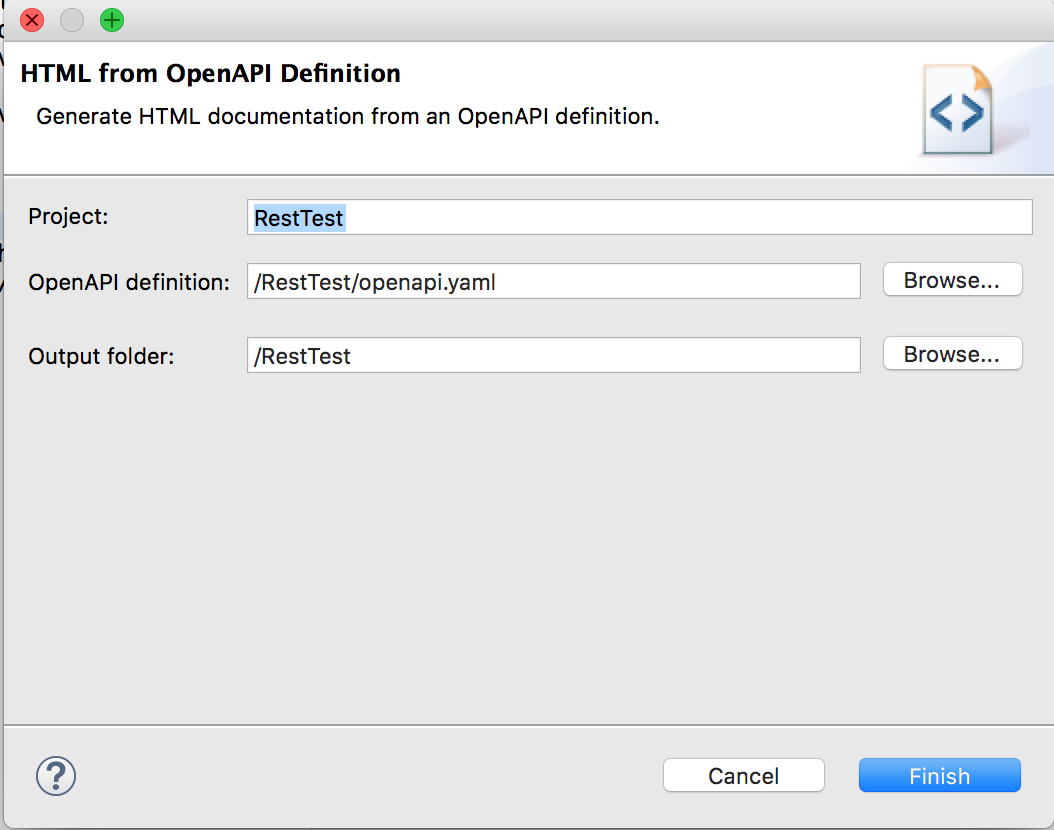1054x830 pixels.
Task: Click the /RestTest/openapi.yaml path text
Action: [x=373, y=282]
